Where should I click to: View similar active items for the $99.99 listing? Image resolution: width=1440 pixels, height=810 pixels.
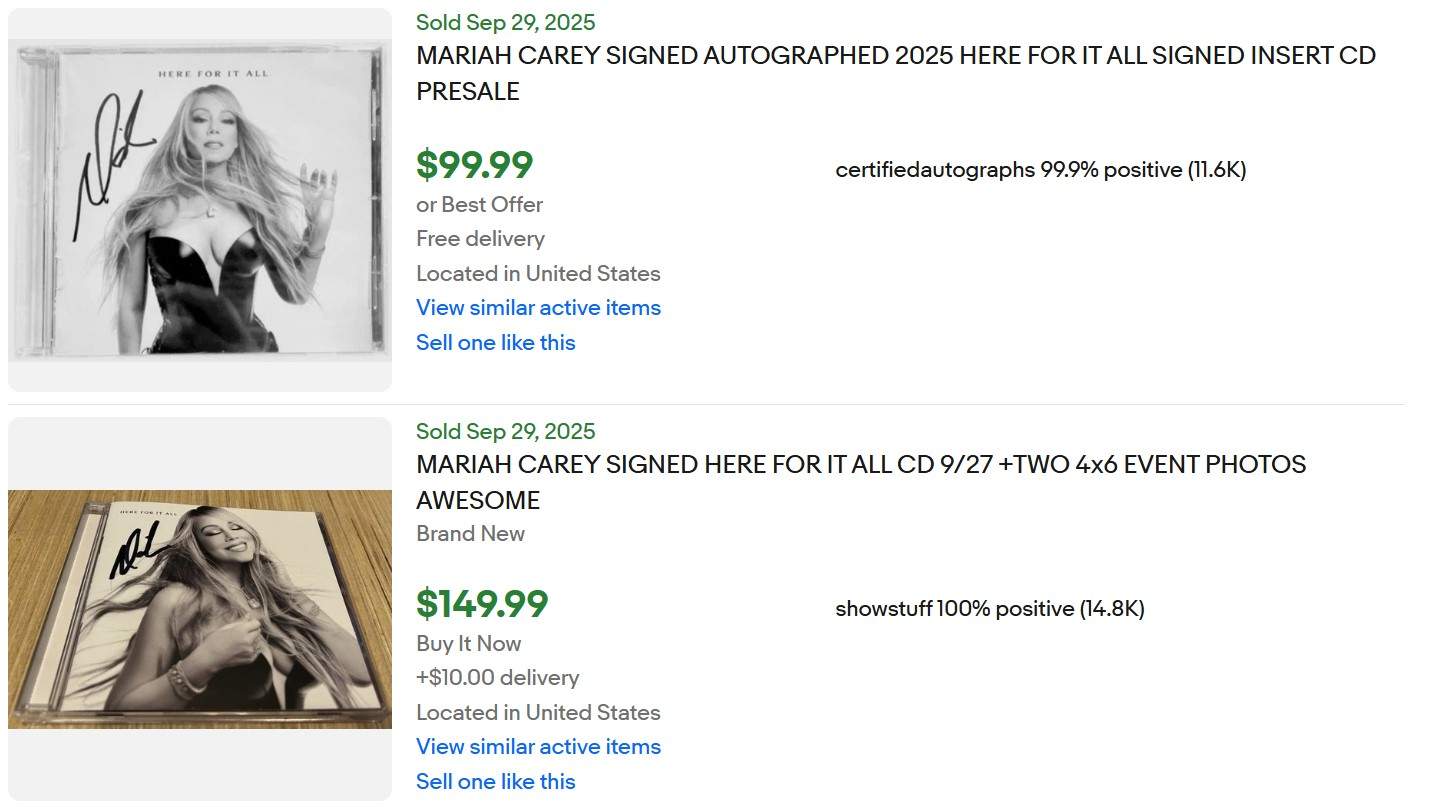538,308
